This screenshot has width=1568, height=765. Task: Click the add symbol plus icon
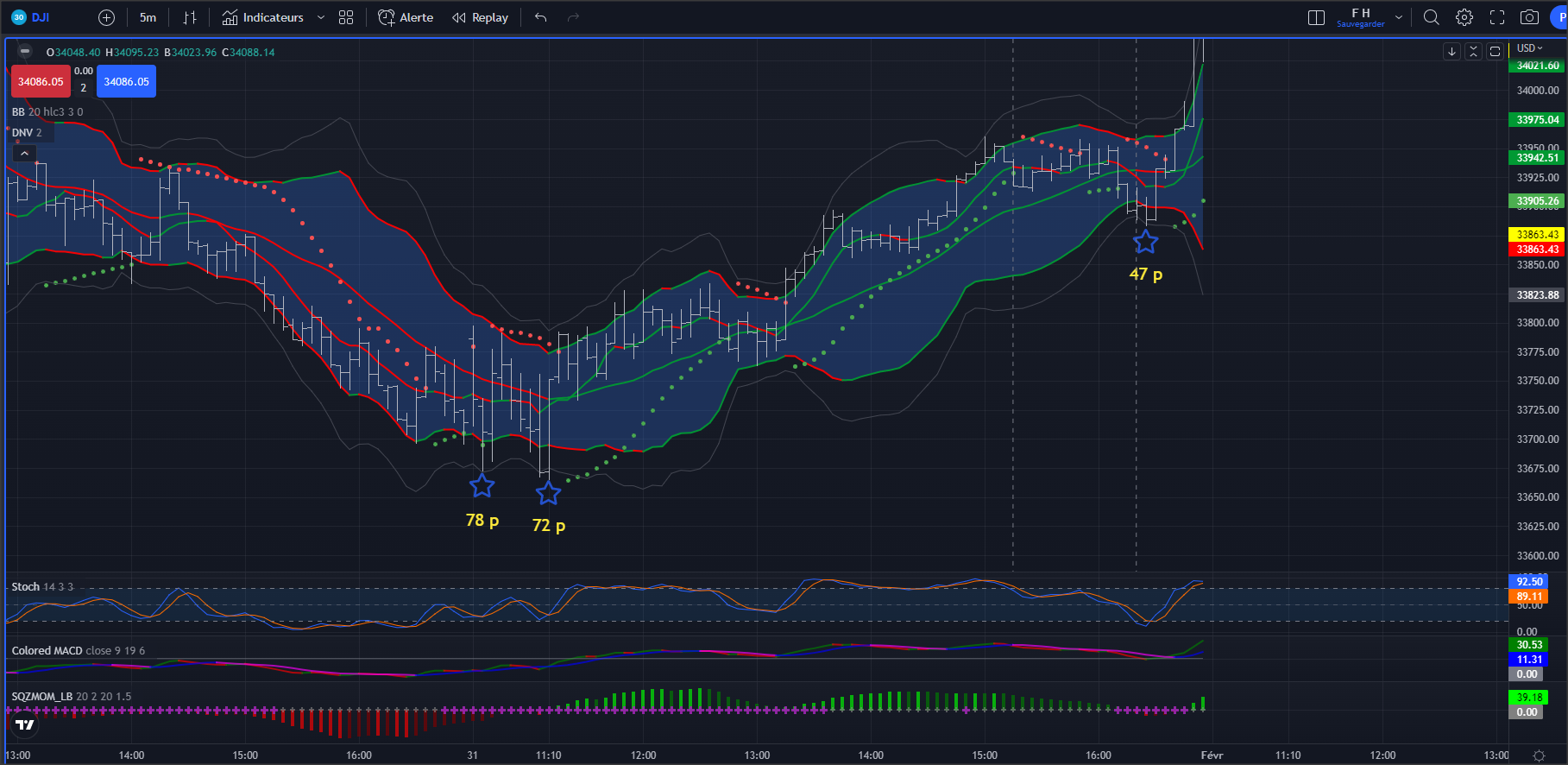[106, 17]
